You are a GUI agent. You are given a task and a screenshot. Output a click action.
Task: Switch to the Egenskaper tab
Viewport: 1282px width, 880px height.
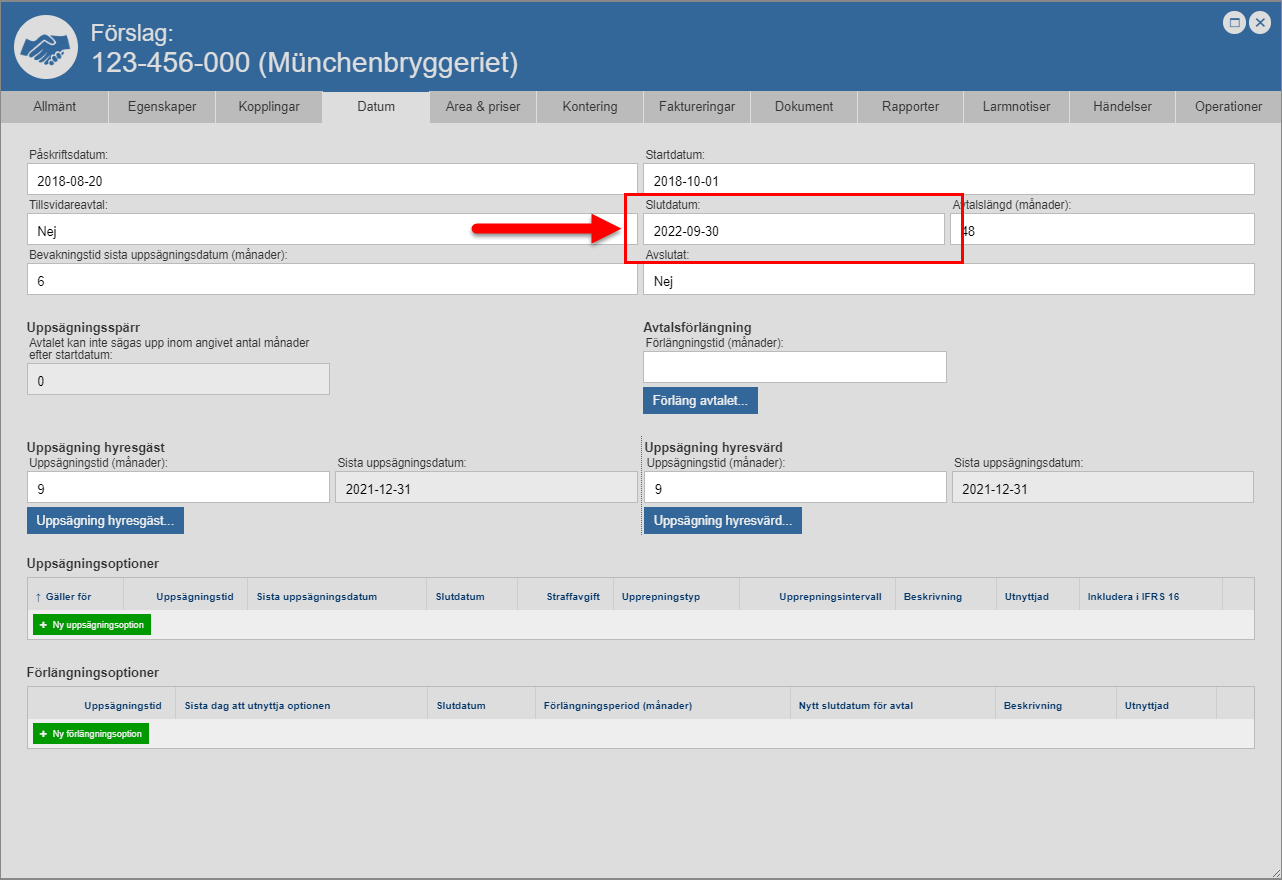coord(161,107)
